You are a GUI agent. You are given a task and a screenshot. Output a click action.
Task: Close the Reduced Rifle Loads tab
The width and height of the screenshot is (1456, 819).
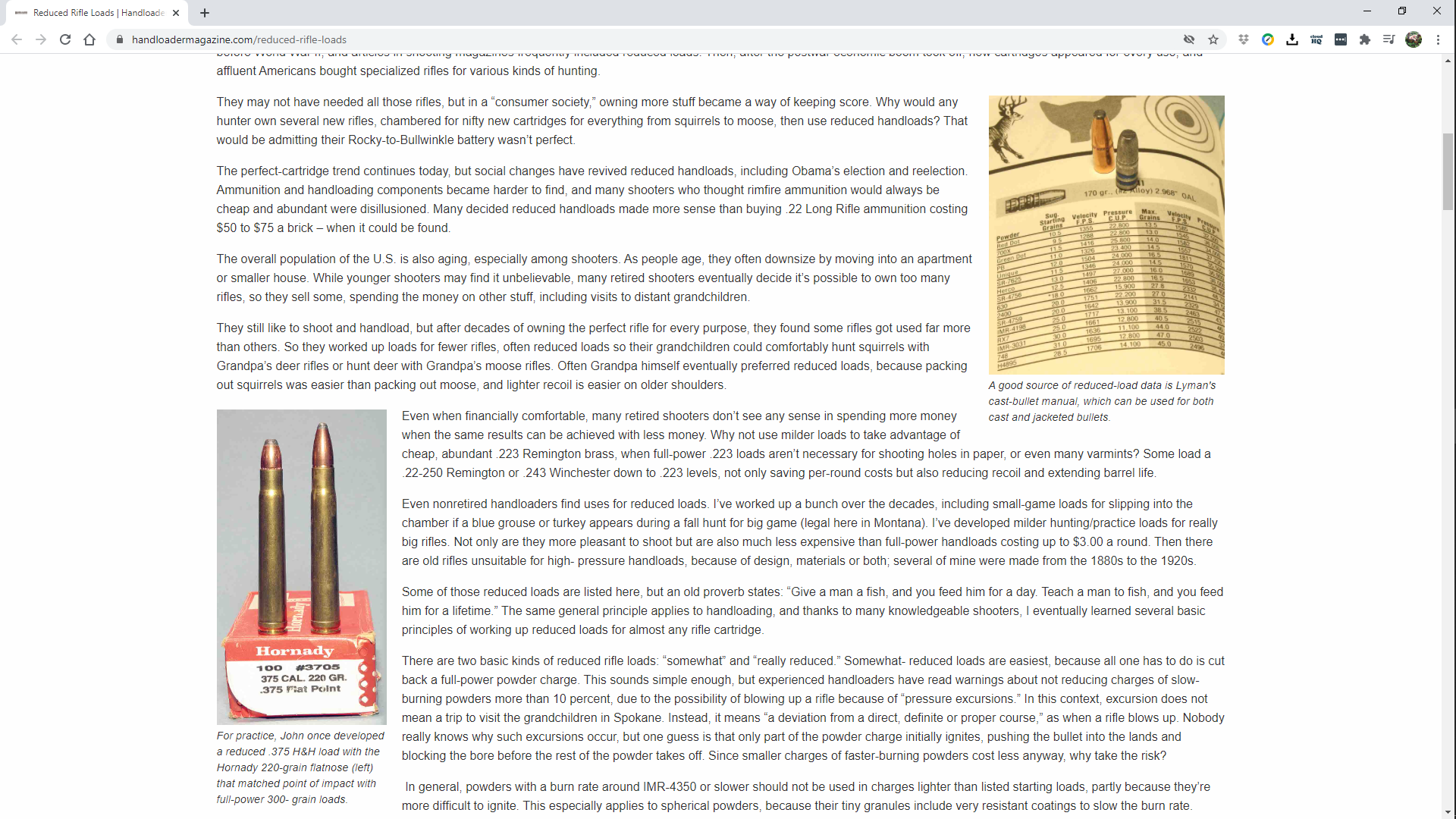pyautogui.click(x=176, y=13)
